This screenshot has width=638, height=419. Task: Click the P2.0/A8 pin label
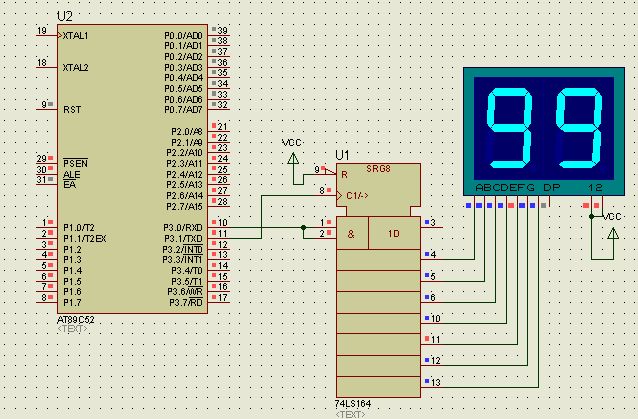coord(187,132)
